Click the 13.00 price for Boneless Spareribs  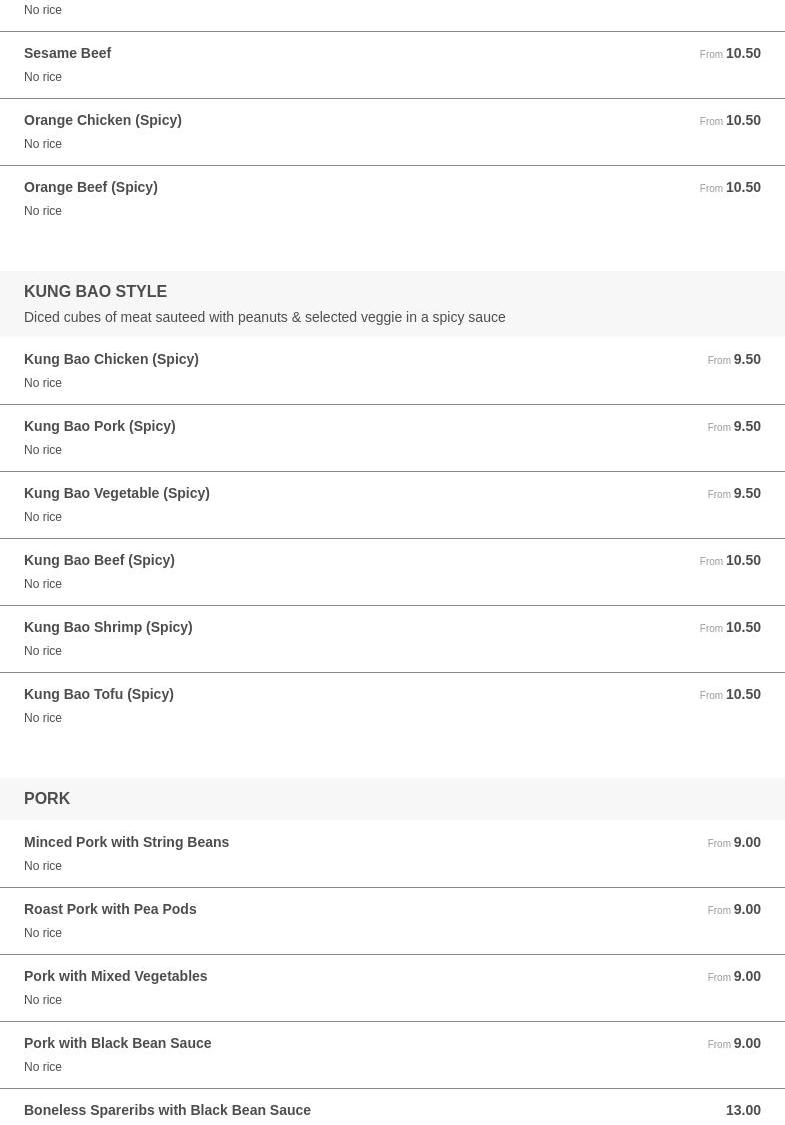[x=743, y=1110]
